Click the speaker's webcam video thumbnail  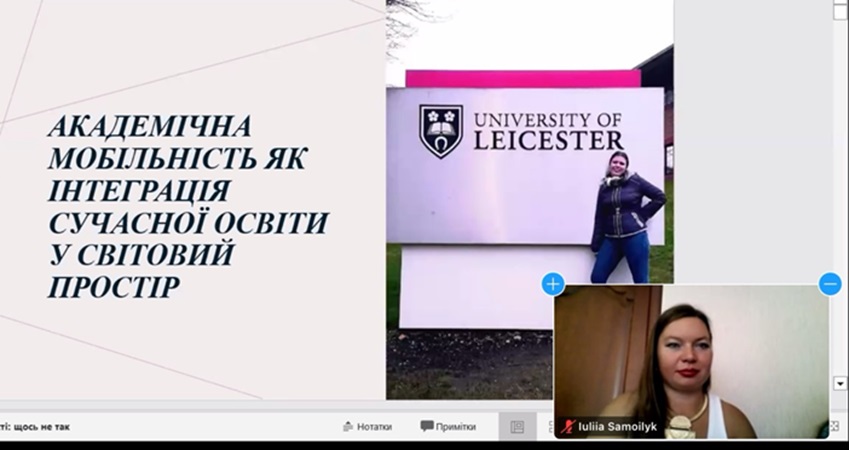691,362
